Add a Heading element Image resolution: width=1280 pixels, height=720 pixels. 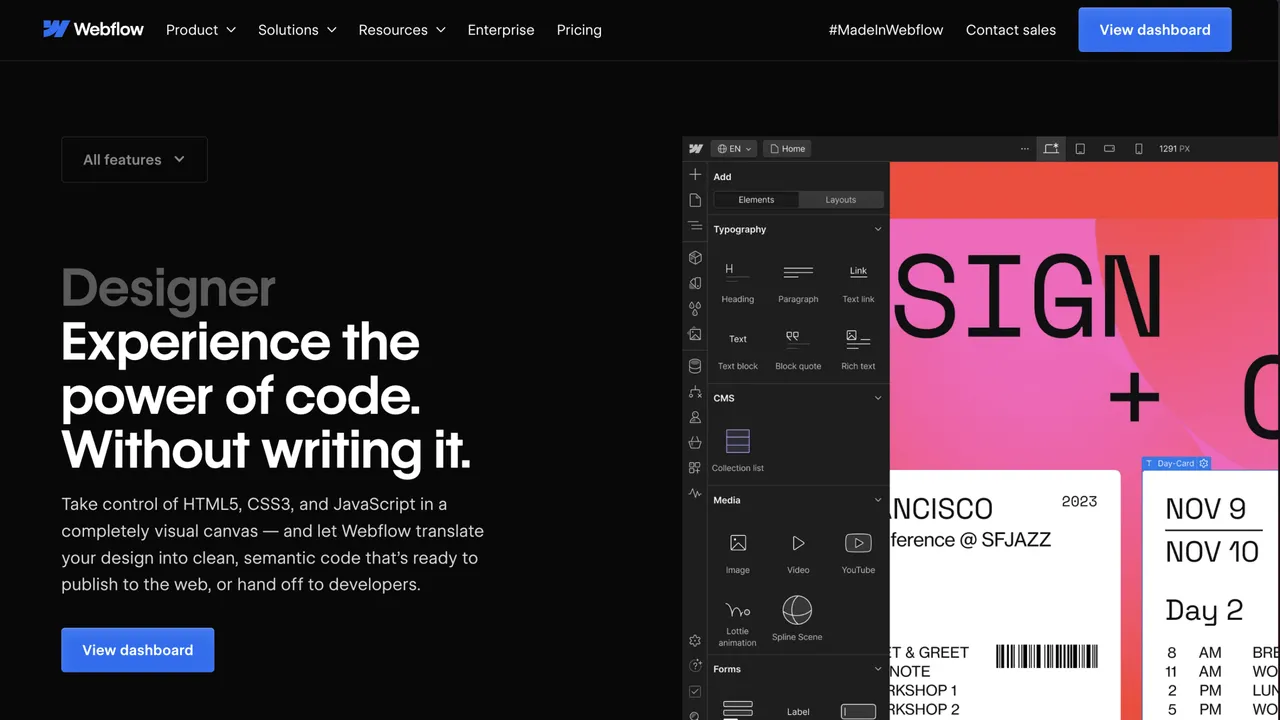[738, 283]
